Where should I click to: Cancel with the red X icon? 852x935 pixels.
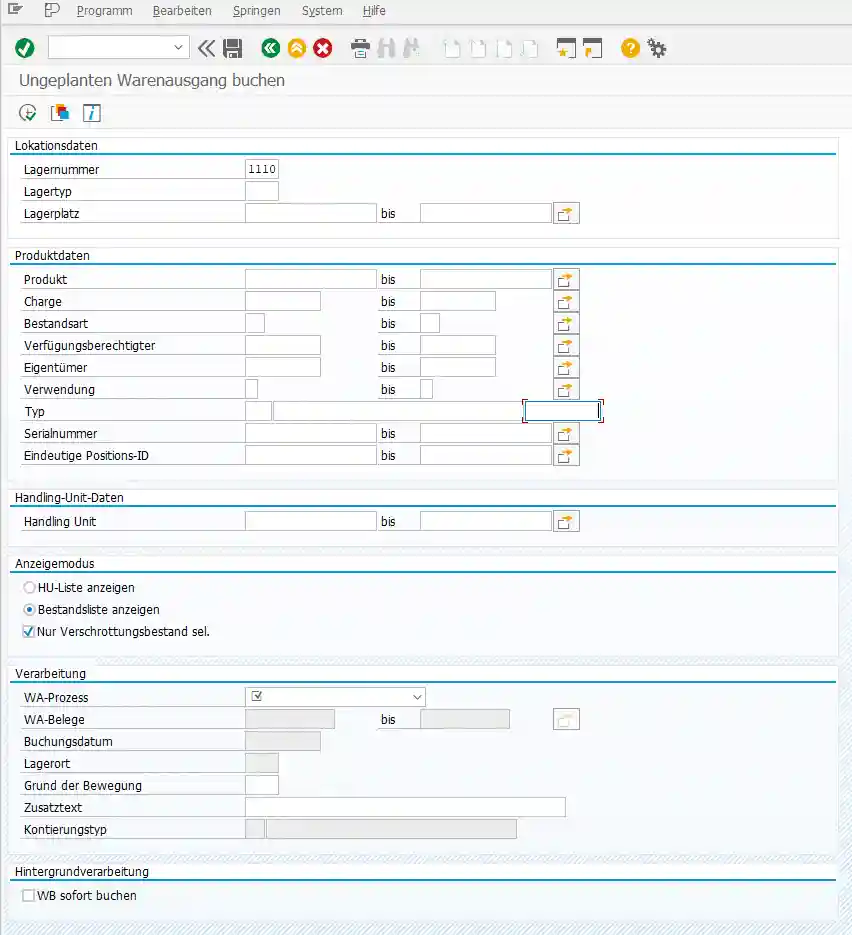323,47
